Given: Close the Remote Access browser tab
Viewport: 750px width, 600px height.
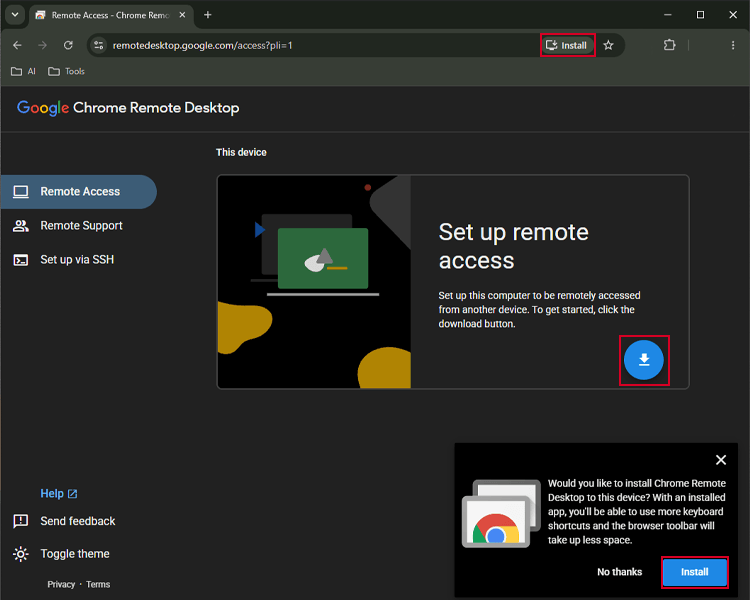Looking at the screenshot, I should click(x=182, y=15).
